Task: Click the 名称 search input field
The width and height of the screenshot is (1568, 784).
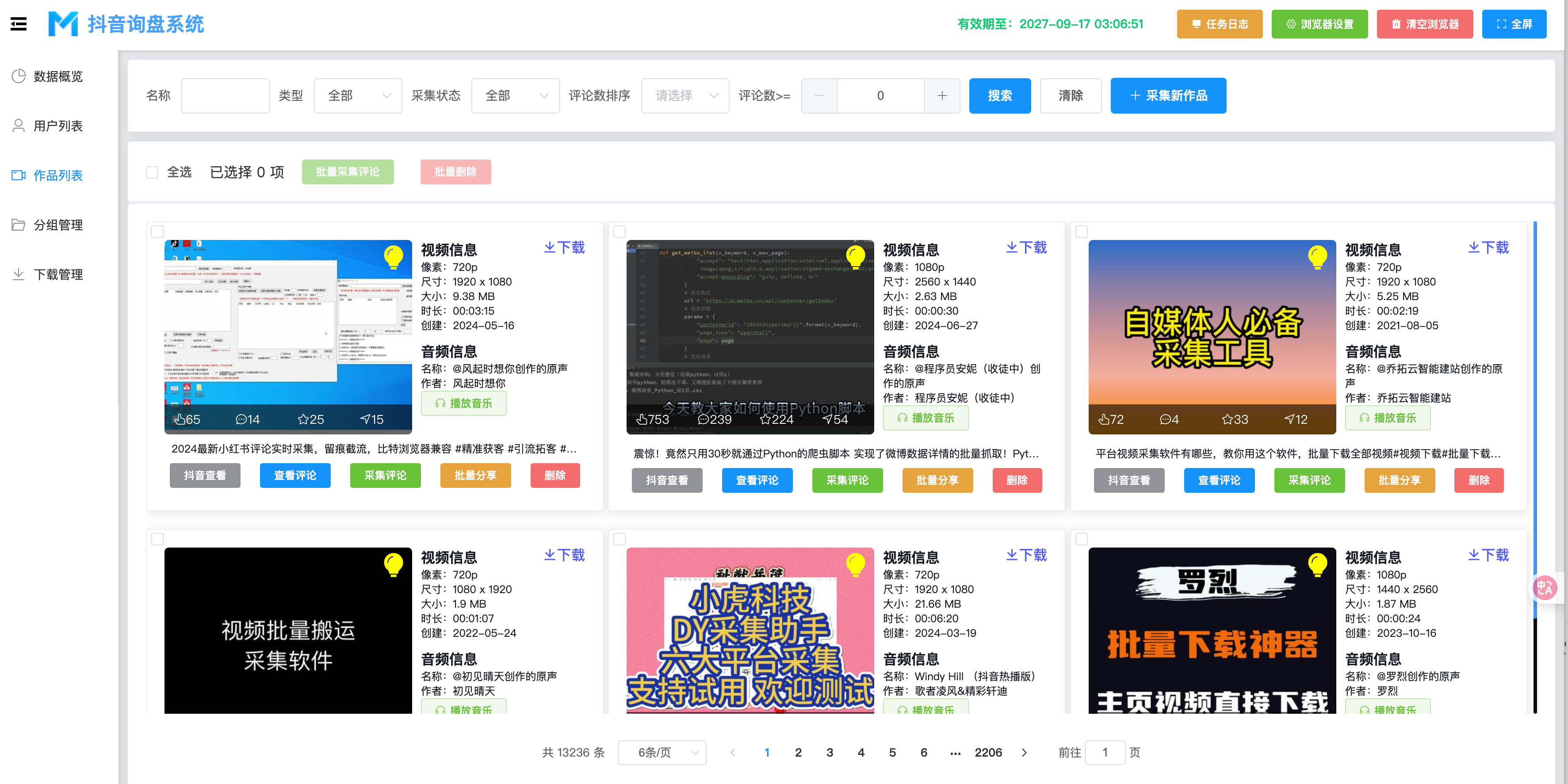Action: click(225, 95)
